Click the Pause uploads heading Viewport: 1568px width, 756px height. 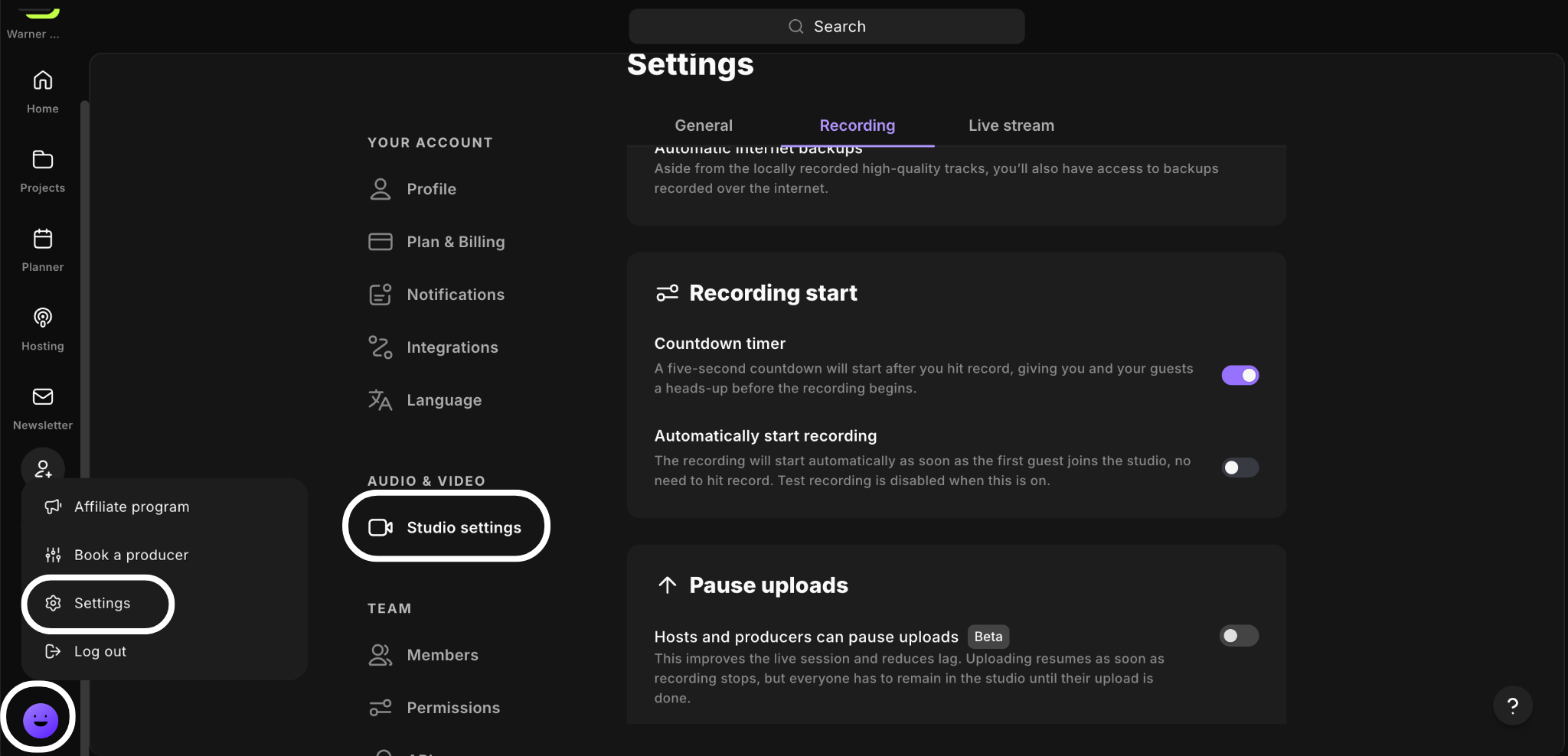click(x=769, y=585)
